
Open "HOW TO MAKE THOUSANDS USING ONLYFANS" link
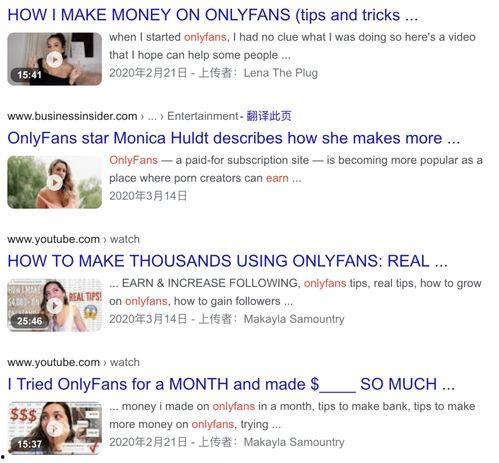pyautogui.click(x=227, y=261)
